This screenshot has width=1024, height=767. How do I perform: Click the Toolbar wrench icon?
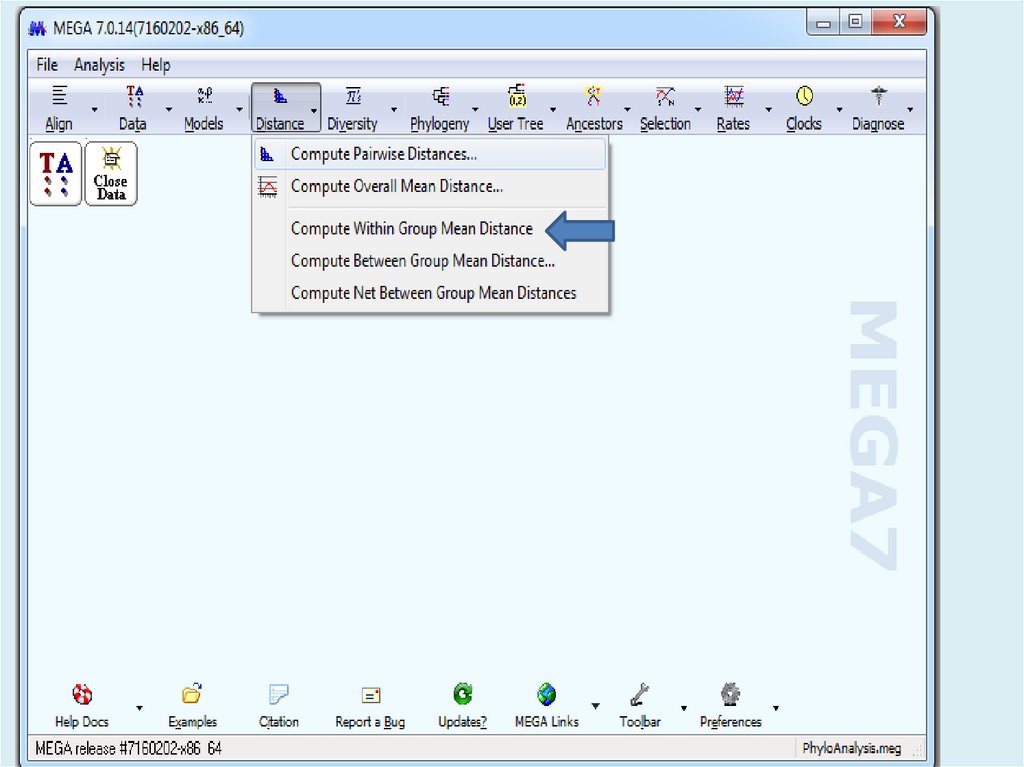[x=639, y=694]
